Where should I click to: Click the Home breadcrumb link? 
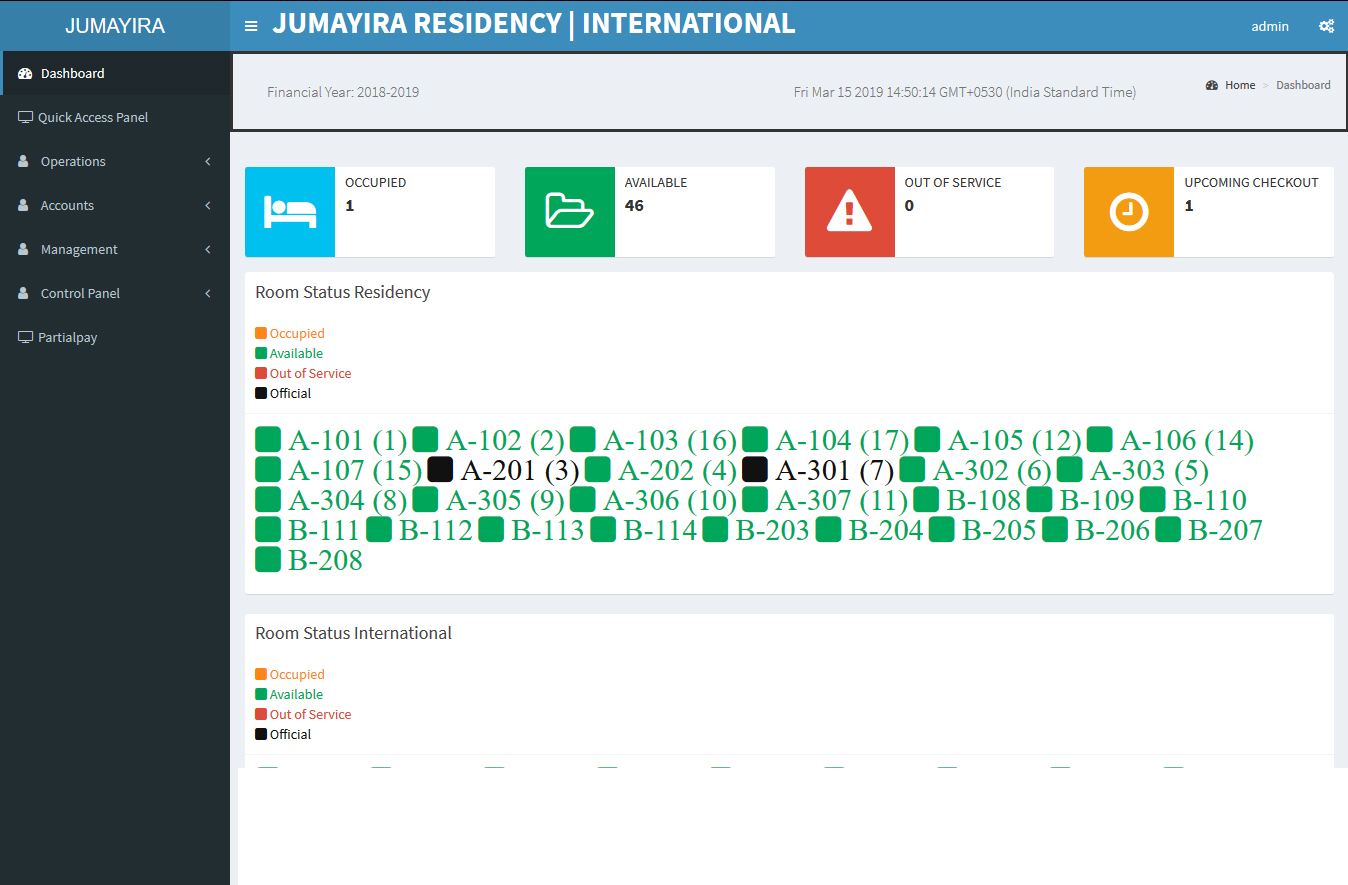coord(1240,85)
